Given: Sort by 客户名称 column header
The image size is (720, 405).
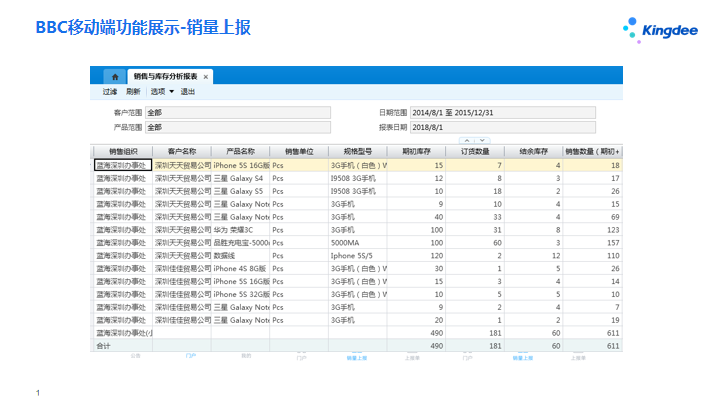Looking at the screenshot, I should (x=182, y=152).
